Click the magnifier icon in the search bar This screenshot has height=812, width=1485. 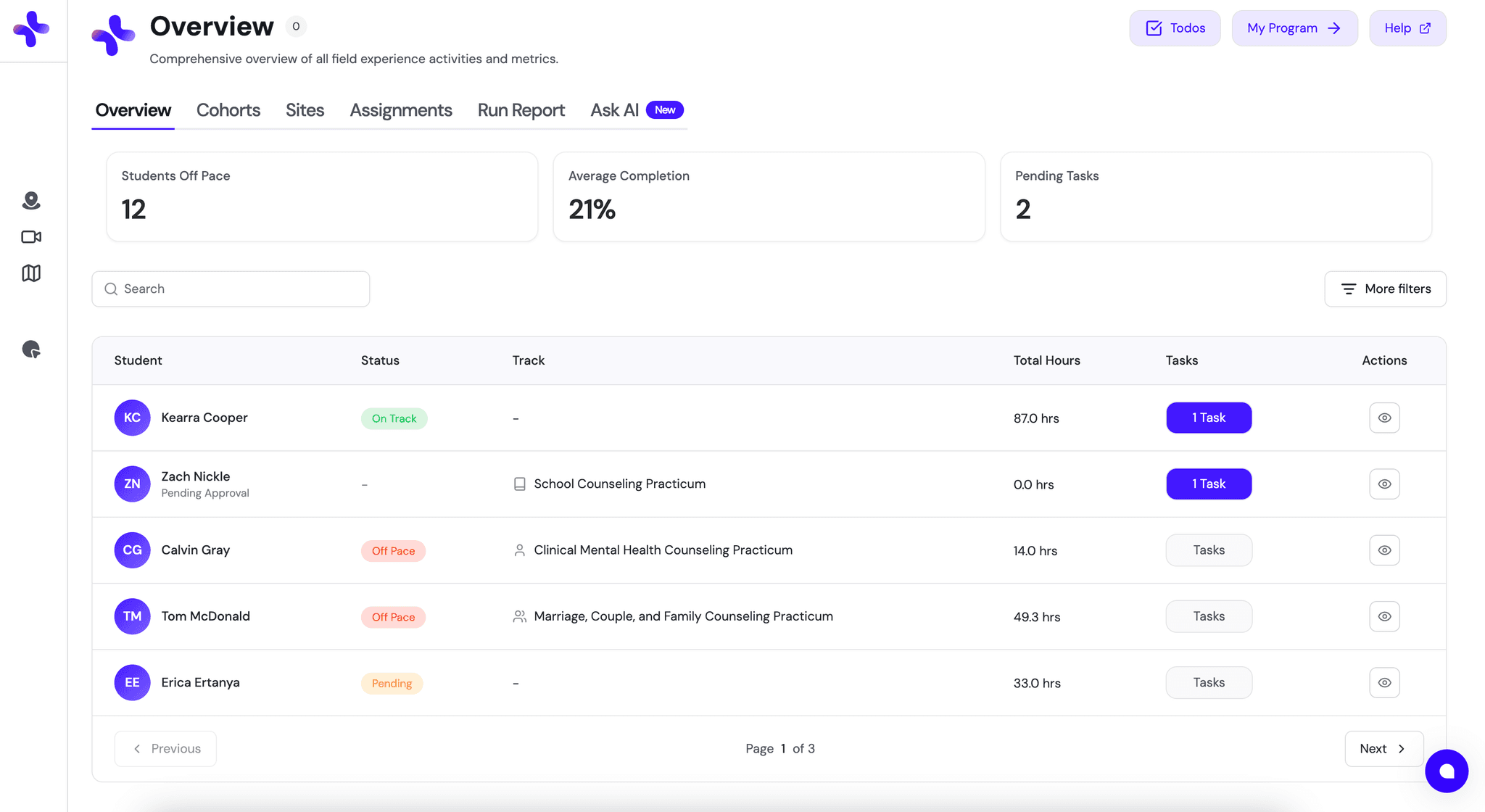pos(111,289)
